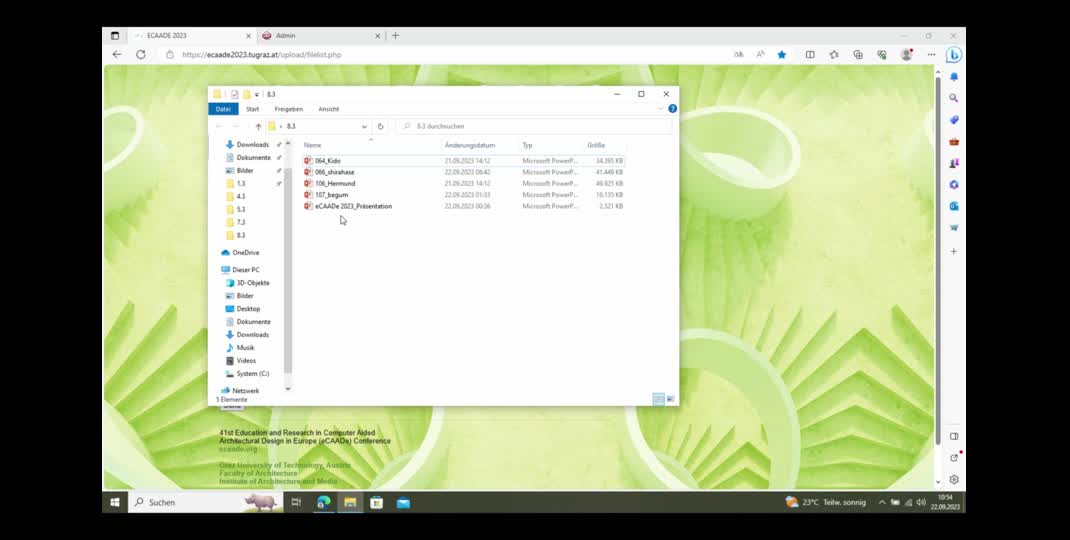Image resolution: width=1070 pixels, height=540 pixels.
Task: Open the Freigeben ribbon tab
Action: (x=288, y=109)
